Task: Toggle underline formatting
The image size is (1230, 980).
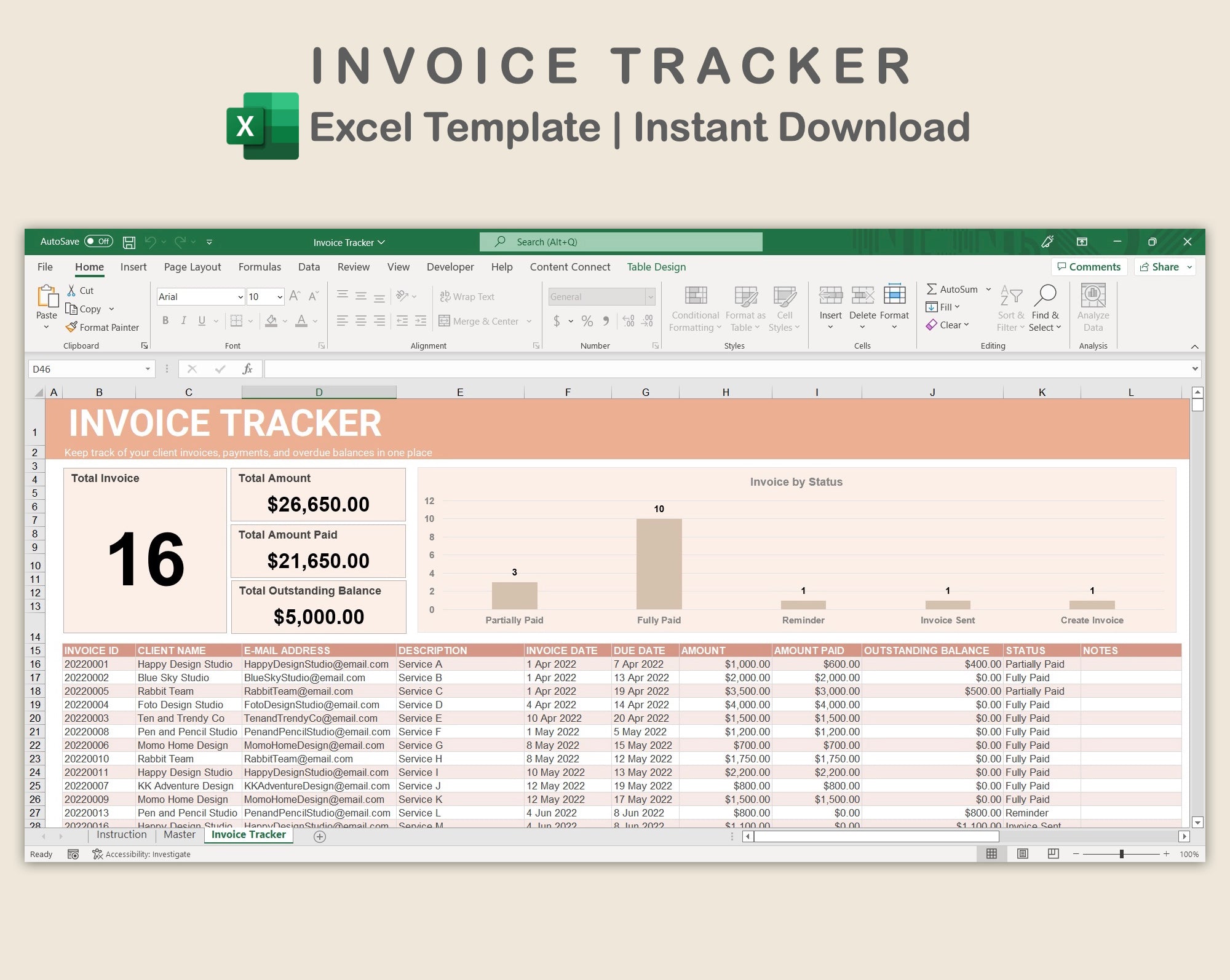Action: point(201,320)
